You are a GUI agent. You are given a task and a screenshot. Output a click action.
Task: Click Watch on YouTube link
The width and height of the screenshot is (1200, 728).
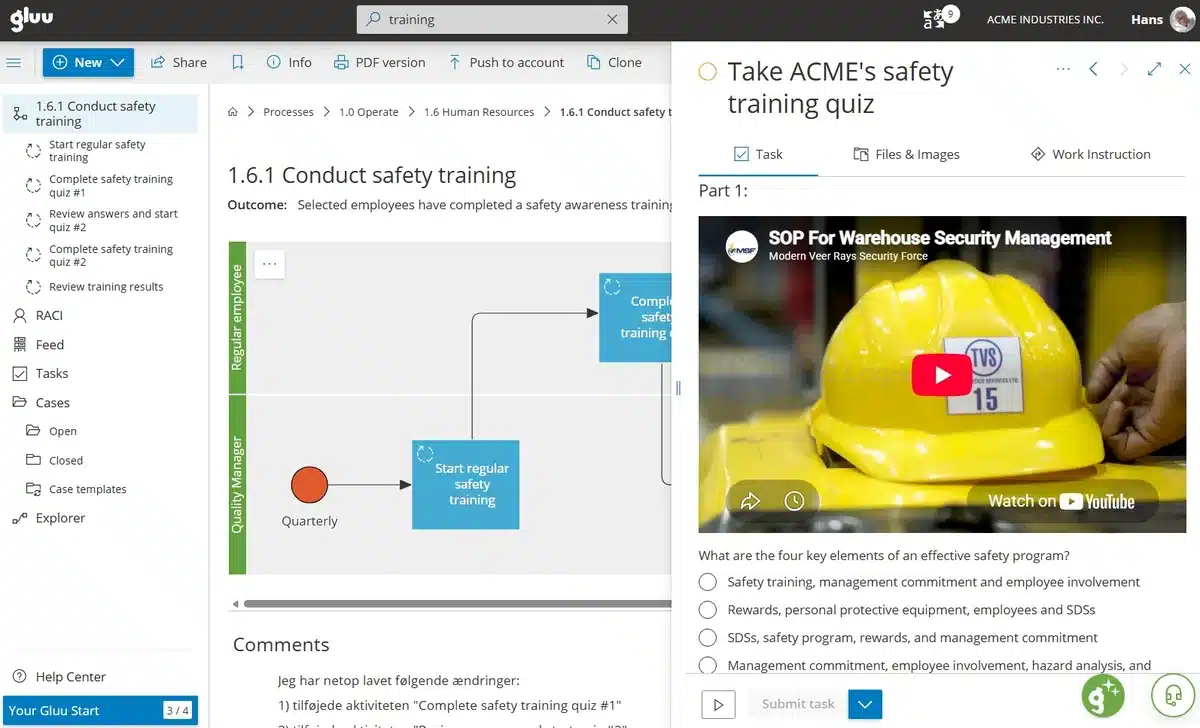pyautogui.click(x=1062, y=501)
